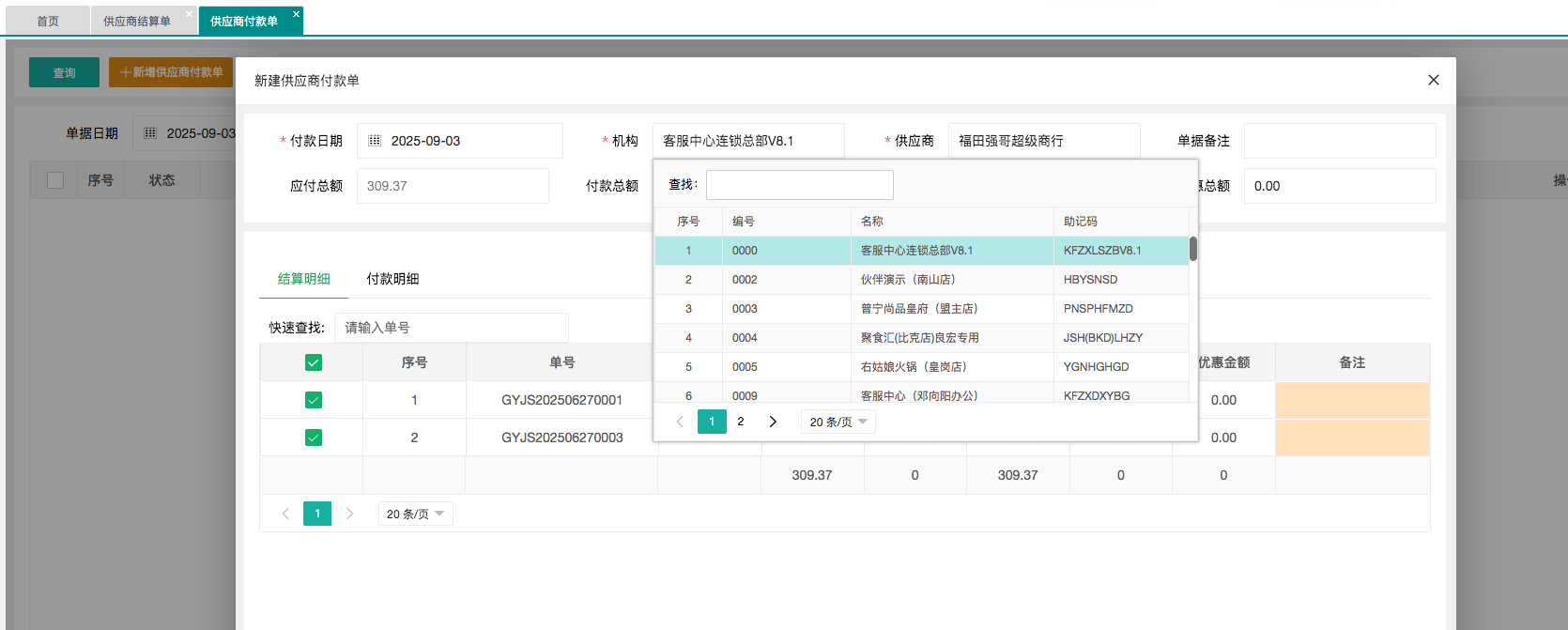Image resolution: width=1568 pixels, height=630 pixels.
Task: Close the 新建供应商付款单 dialog with X
Action: coord(1433,80)
